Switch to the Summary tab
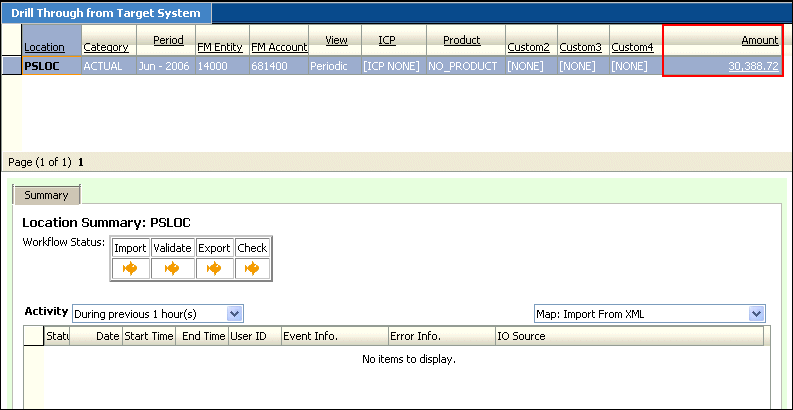The image size is (793, 410). [46, 195]
